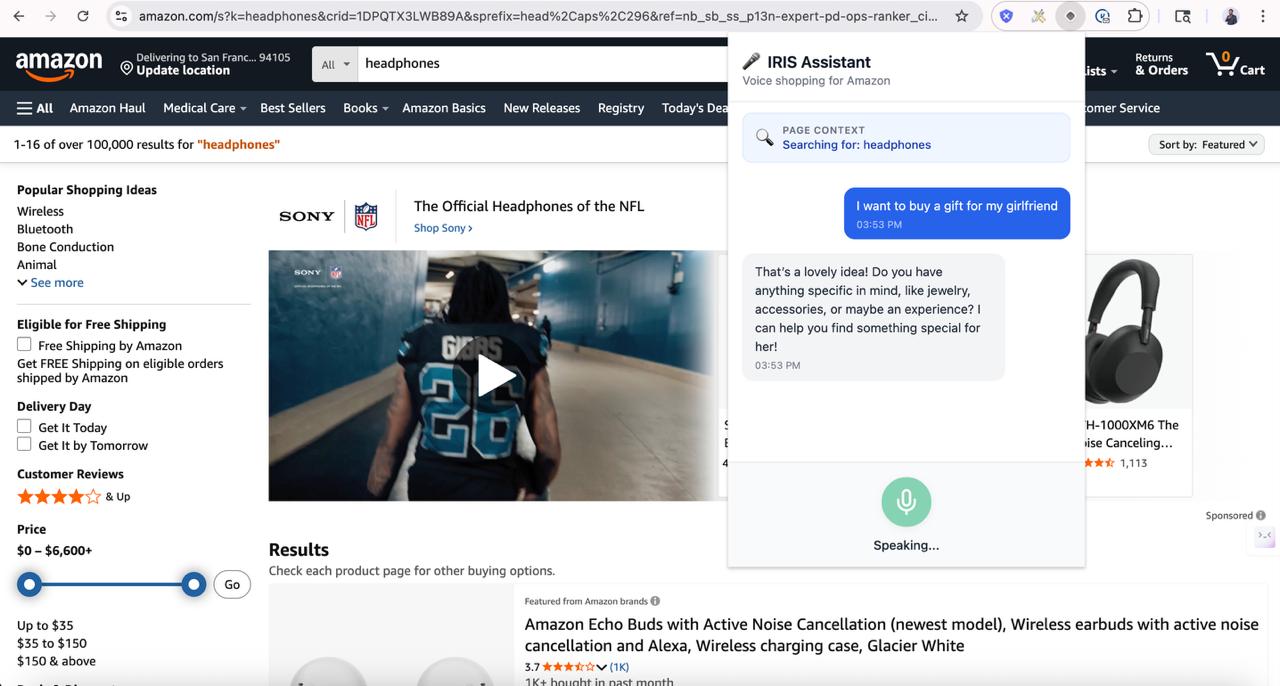Play the Sony NFL video
Image resolution: width=1280 pixels, height=686 pixels.
[494, 376]
